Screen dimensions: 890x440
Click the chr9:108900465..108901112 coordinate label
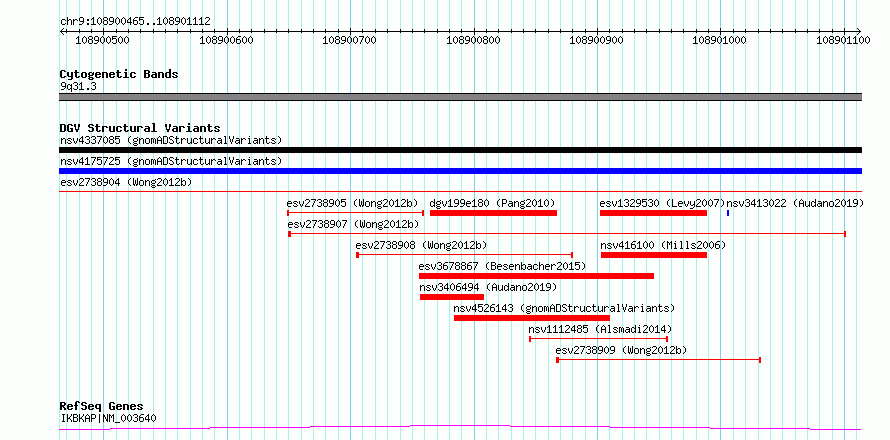[135, 21]
